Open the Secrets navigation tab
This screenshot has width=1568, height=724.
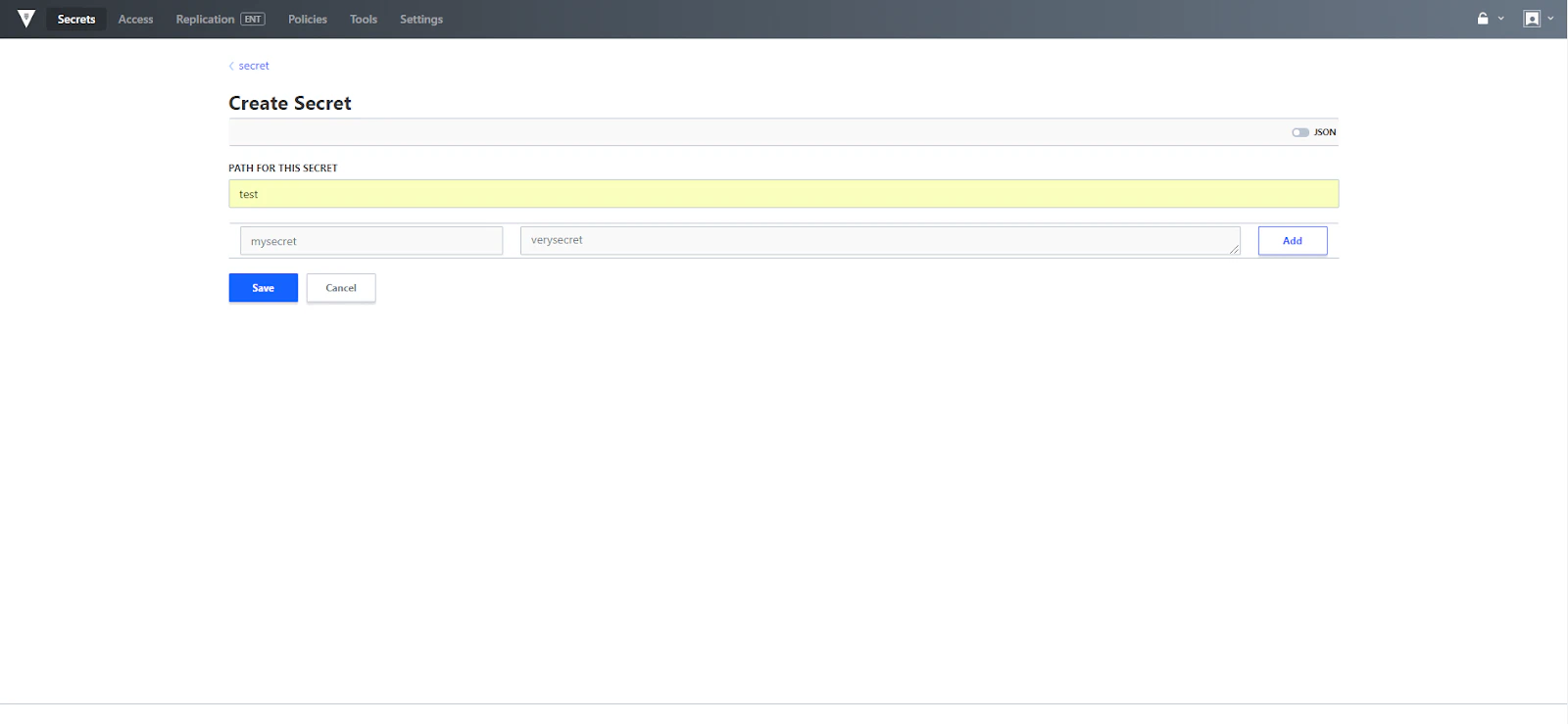click(76, 19)
